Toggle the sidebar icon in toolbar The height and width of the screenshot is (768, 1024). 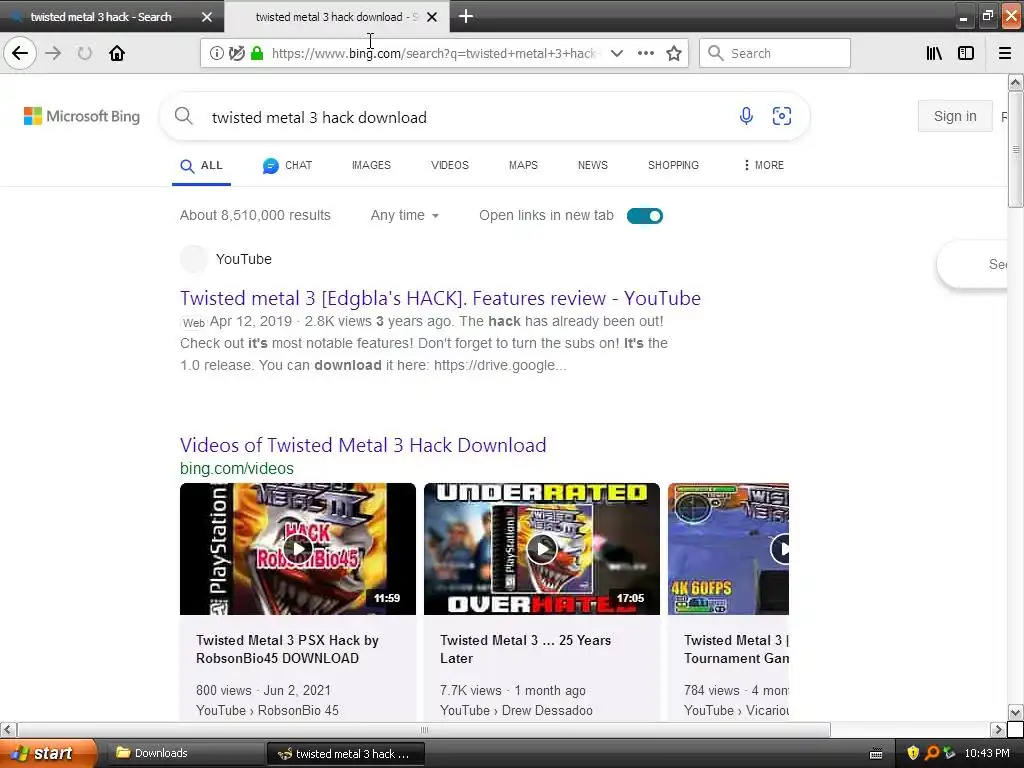(966, 54)
